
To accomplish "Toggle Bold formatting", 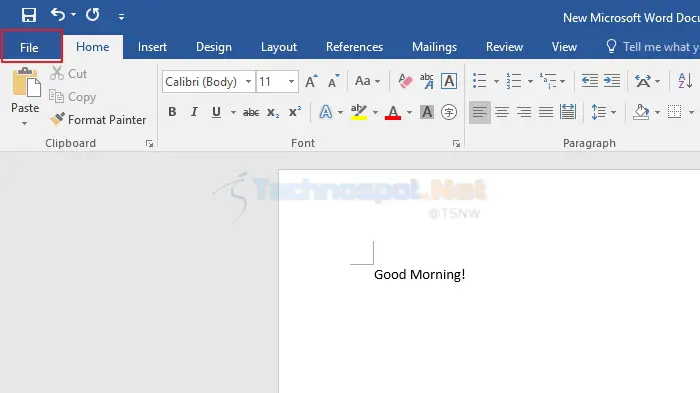I will click(x=172, y=112).
